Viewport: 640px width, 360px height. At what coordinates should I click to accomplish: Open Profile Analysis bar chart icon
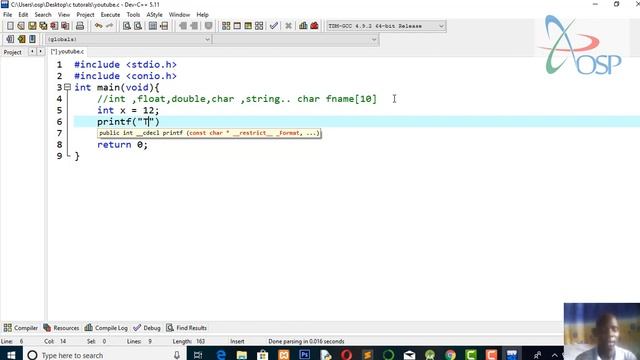pyautogui.click(x=303, y=26)
